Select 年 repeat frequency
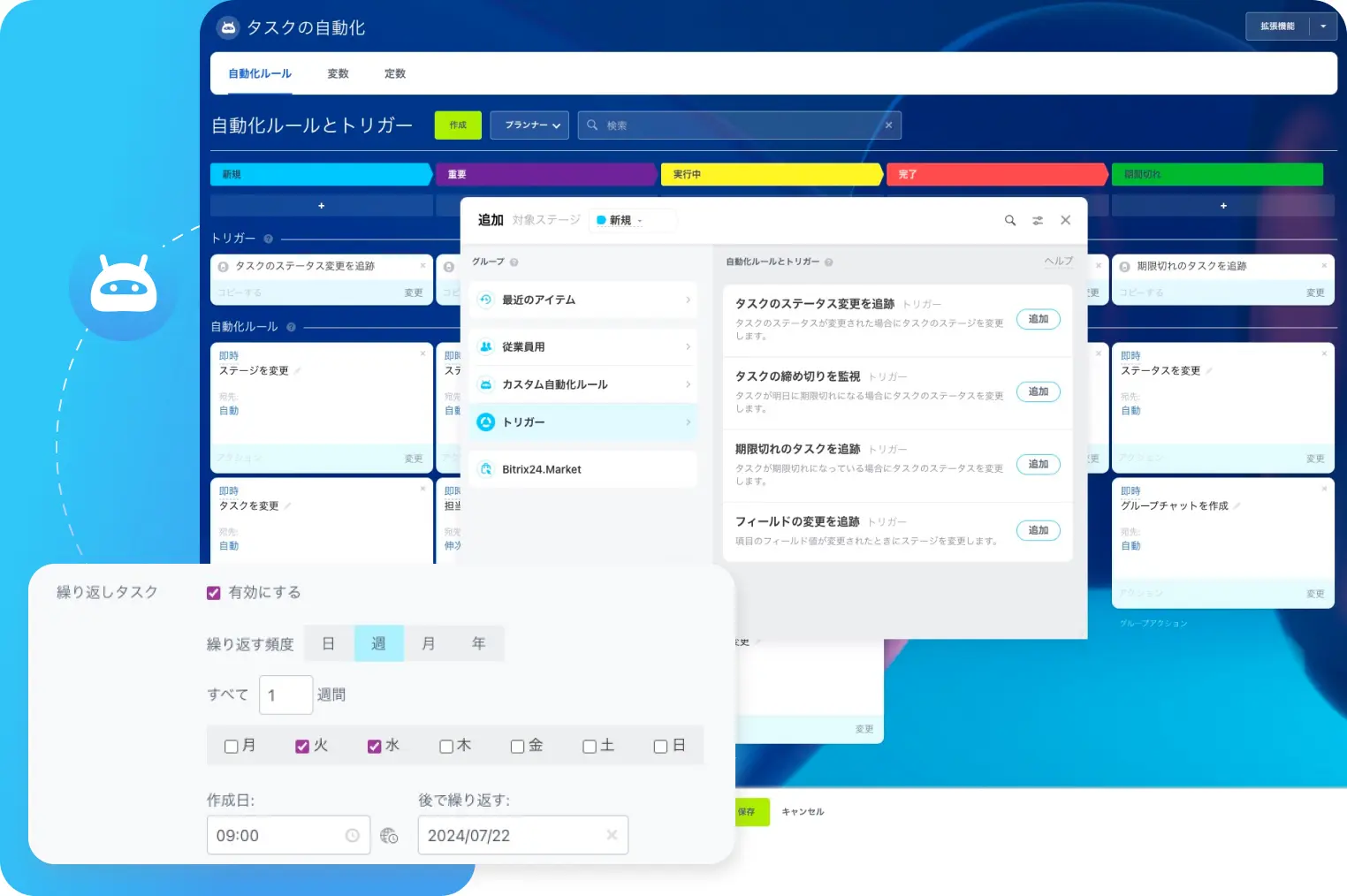This screenshot has width=1347, height=896. (x=479, y=643)
